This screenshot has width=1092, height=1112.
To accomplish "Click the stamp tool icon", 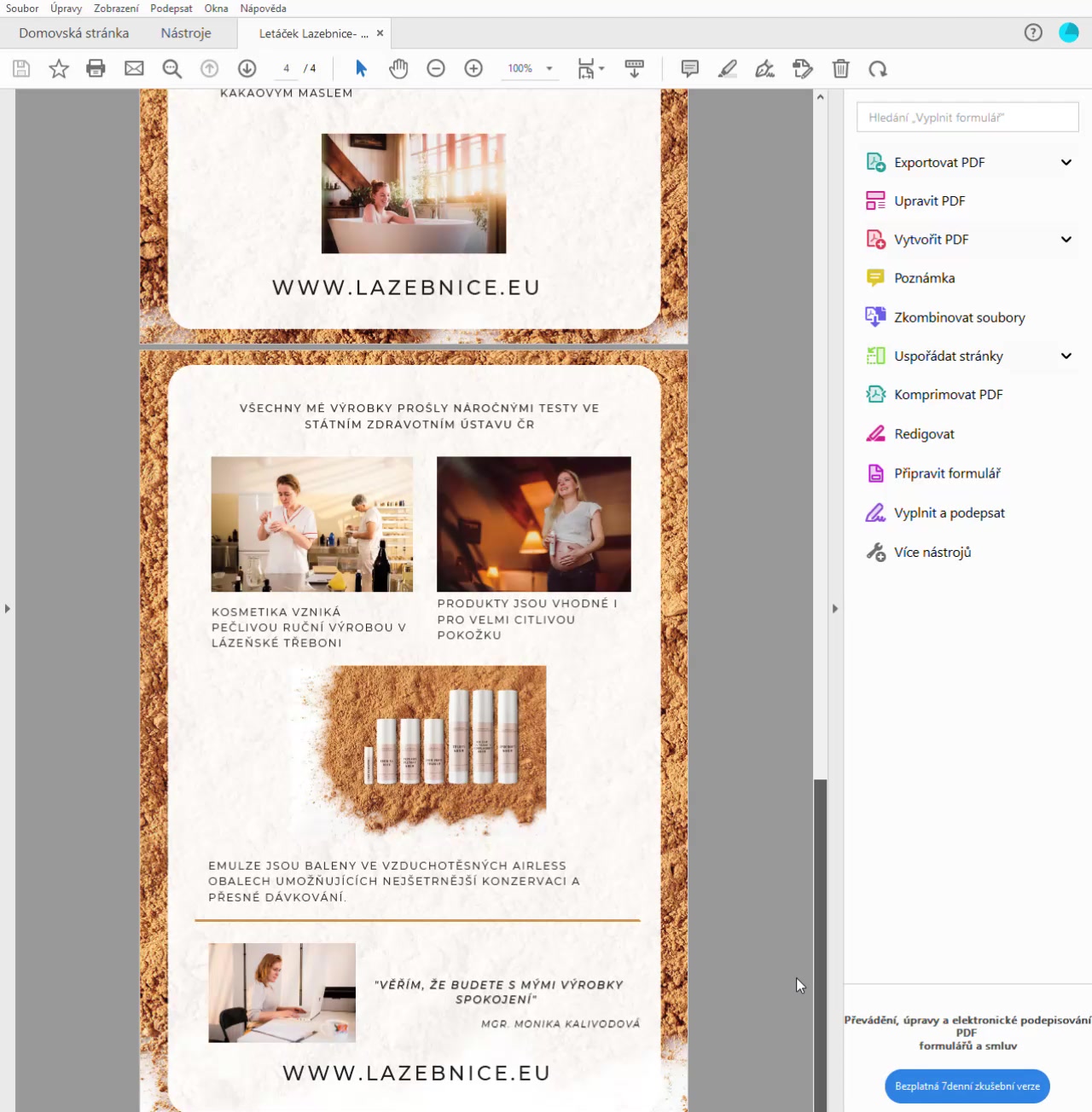I will (803, 69).
